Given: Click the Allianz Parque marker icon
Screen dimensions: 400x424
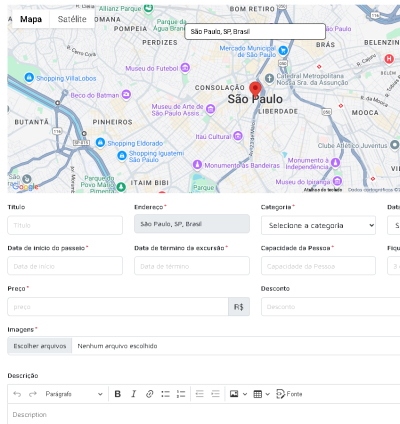Looking at the screenshot, I should click(x=149, y=7).
